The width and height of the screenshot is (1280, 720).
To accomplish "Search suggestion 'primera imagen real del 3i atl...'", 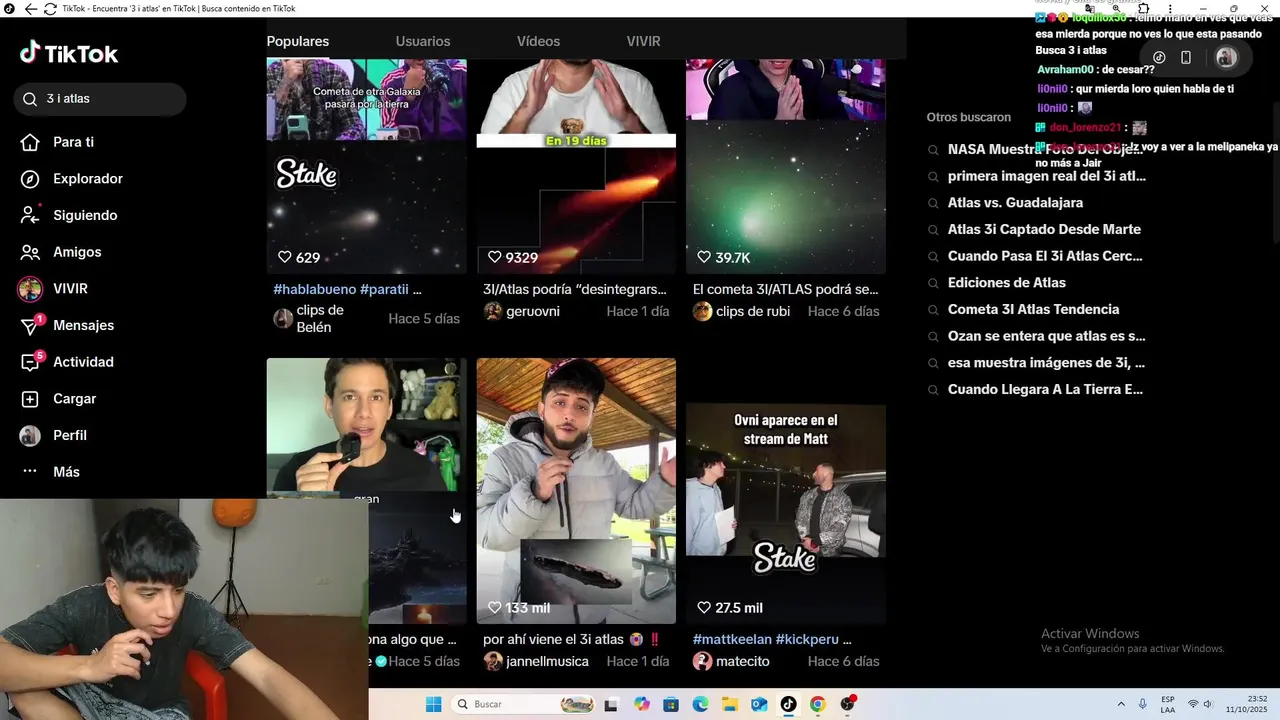I will coord(1046,176).
